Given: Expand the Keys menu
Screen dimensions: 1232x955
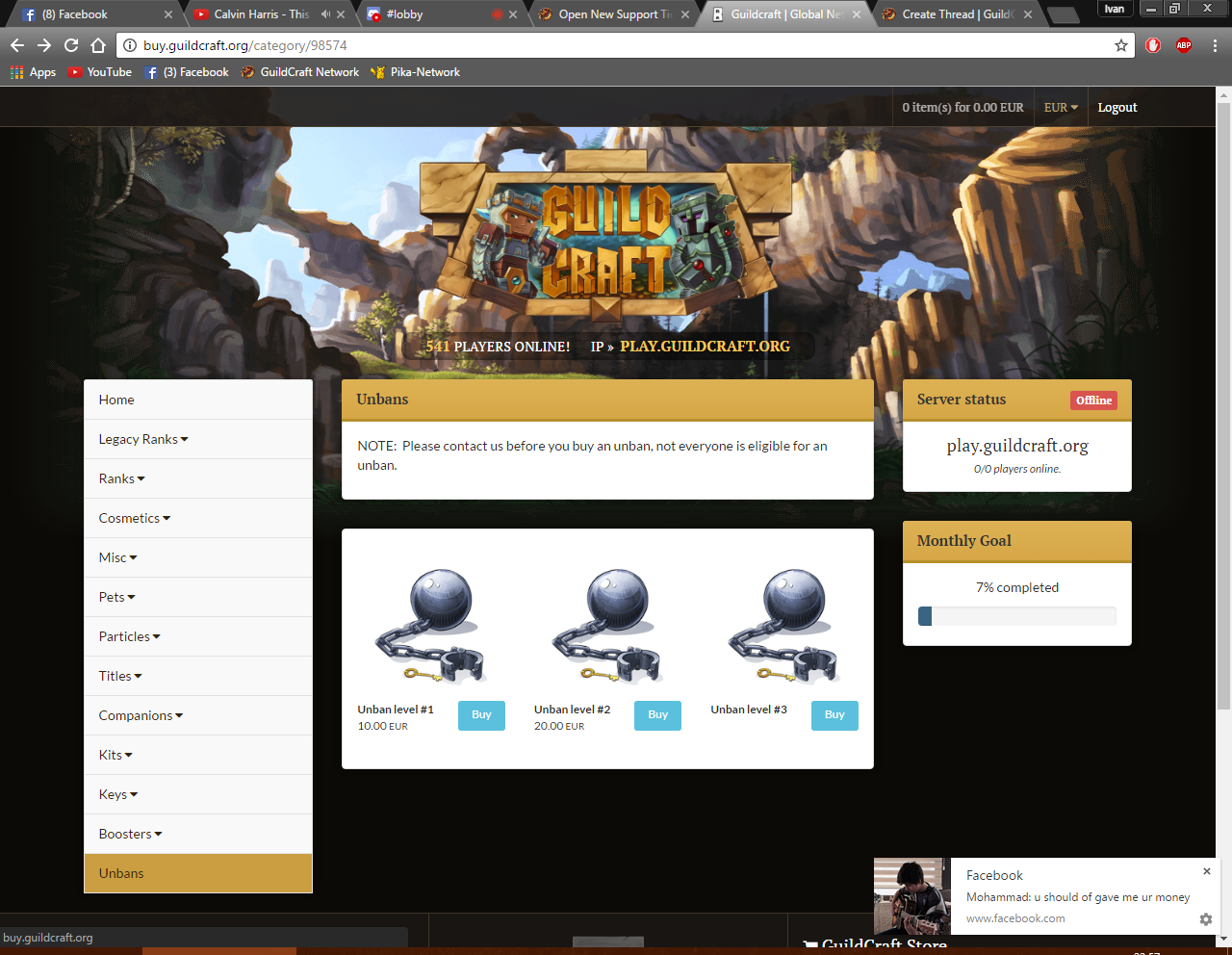Looking at the screenshot, I should 198,794.
